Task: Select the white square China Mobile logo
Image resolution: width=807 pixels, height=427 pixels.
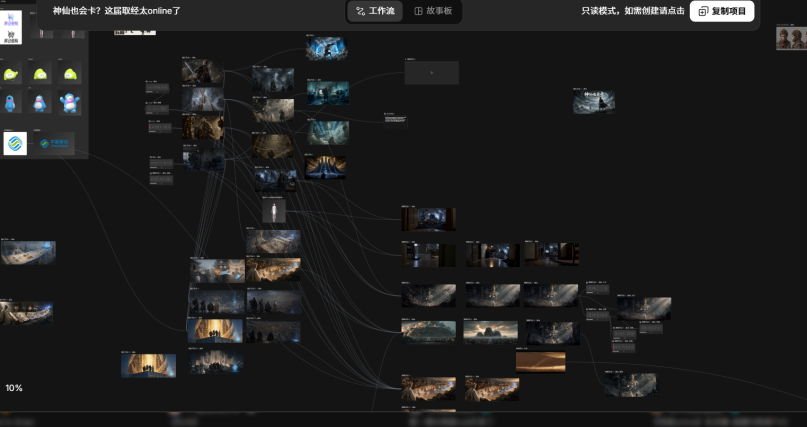Action: pos(15,144)
